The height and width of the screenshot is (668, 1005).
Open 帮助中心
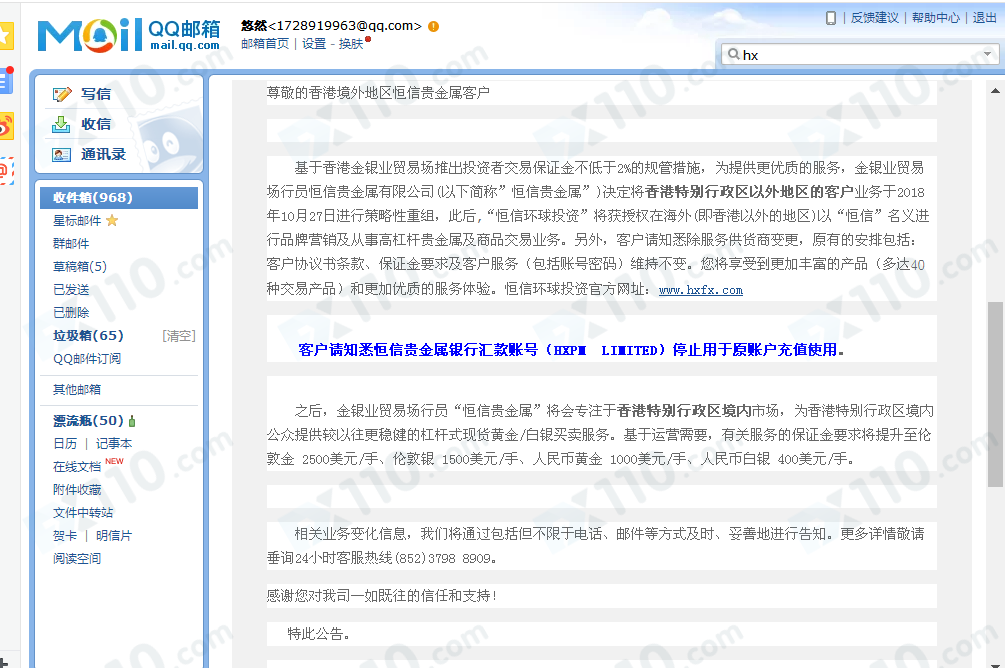pos(936,18)
